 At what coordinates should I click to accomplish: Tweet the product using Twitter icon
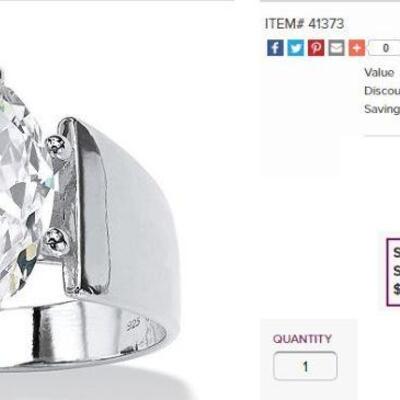(296, 48)
